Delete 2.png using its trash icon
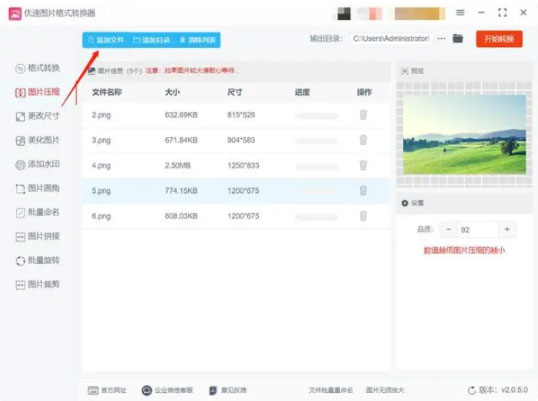538x401 pixels. [x=363, y=115]
